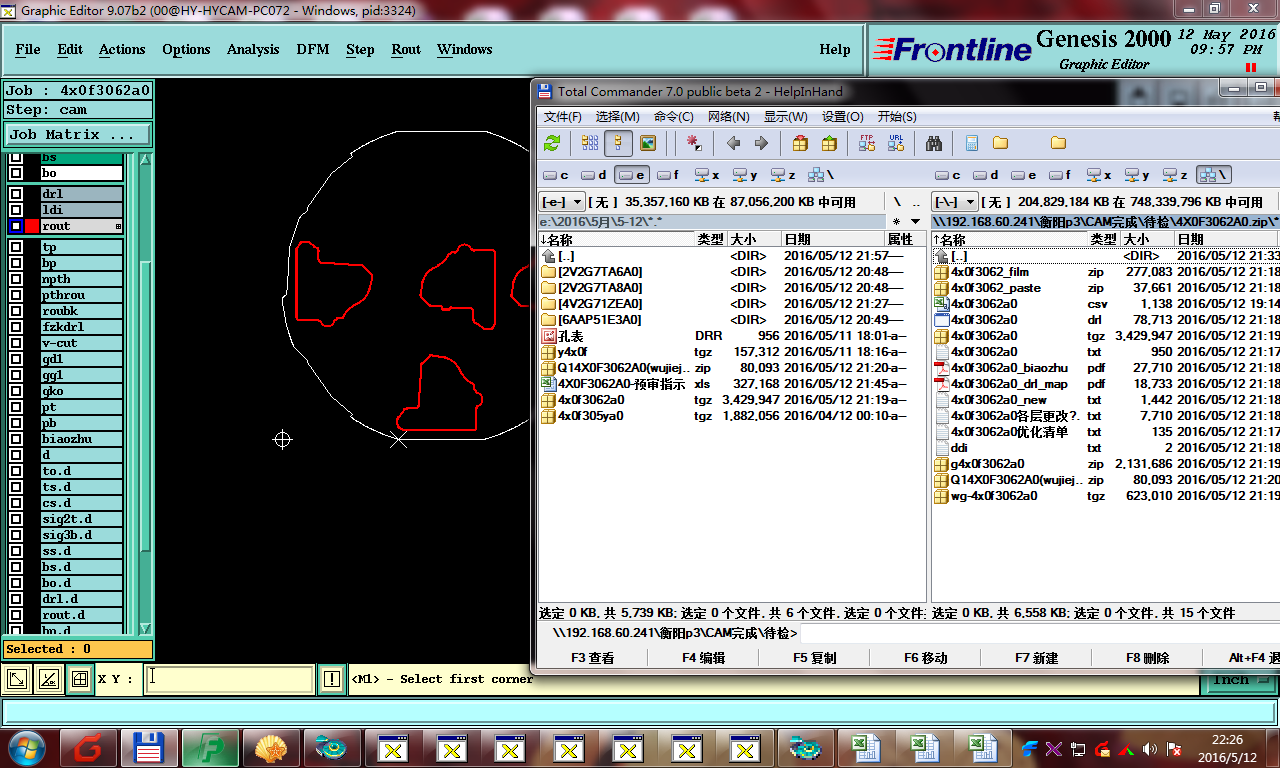Click the angle snap icon beside X Y
The height and width of the screenshot is (768, 1280).
pos(48,680)
